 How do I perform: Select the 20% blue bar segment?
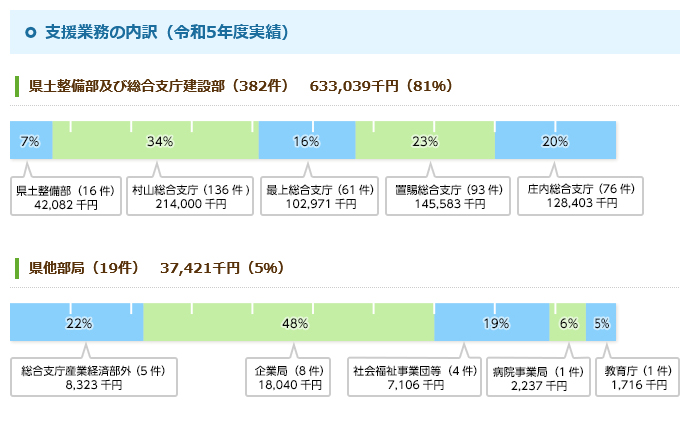point(555,140)
